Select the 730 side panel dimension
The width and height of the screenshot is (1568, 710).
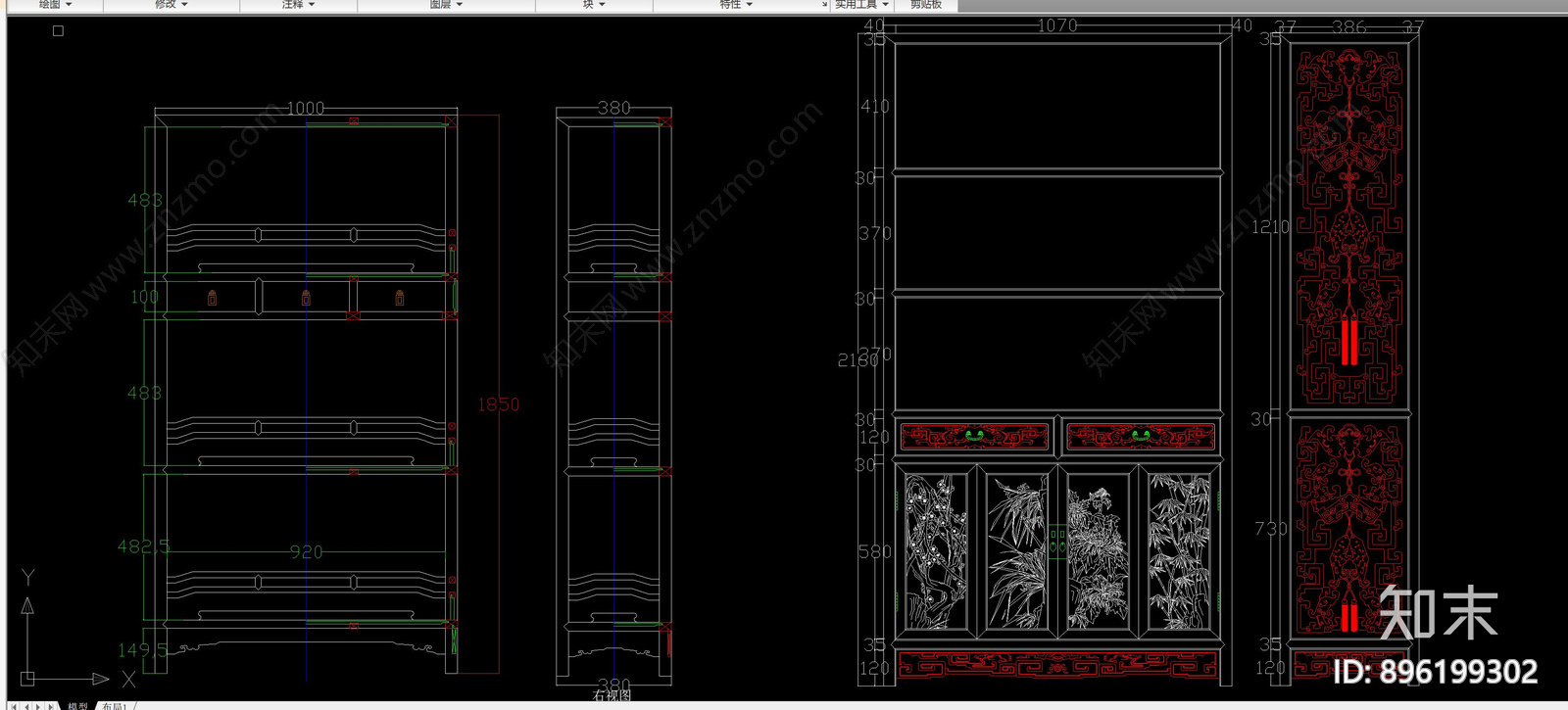click(1270, 529)
